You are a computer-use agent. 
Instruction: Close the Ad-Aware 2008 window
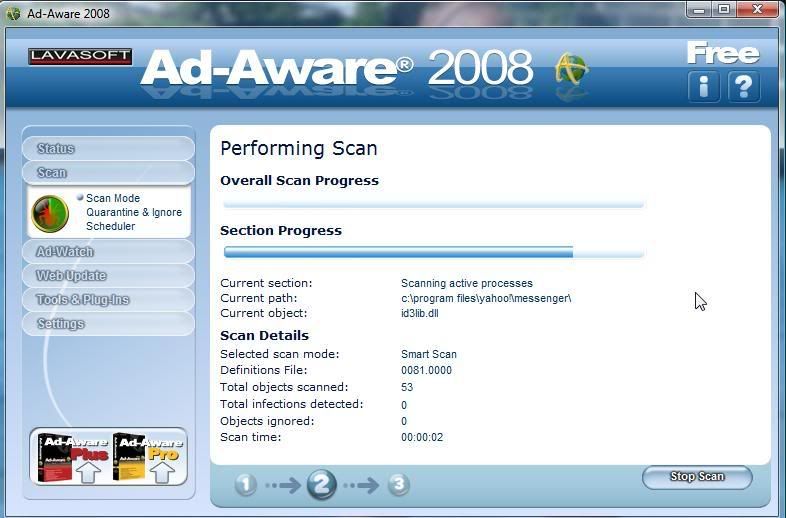758,10
